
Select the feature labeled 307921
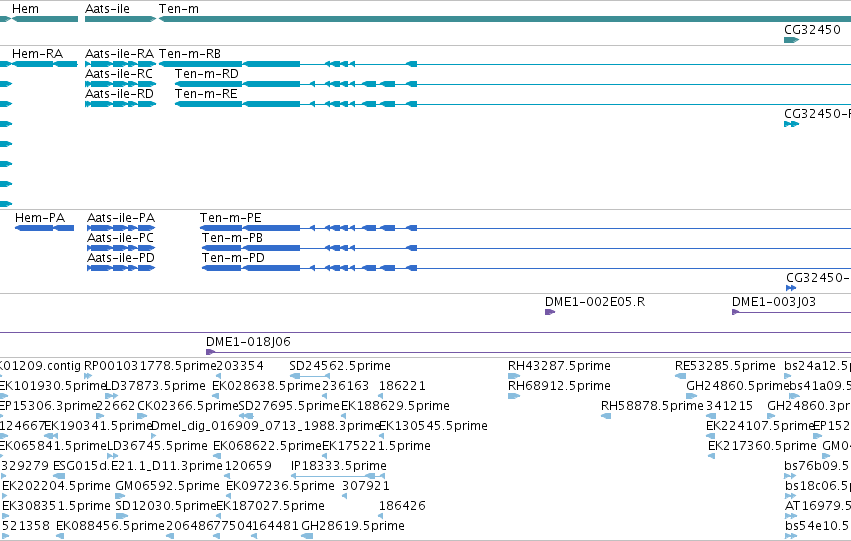[x=366, y=486]
